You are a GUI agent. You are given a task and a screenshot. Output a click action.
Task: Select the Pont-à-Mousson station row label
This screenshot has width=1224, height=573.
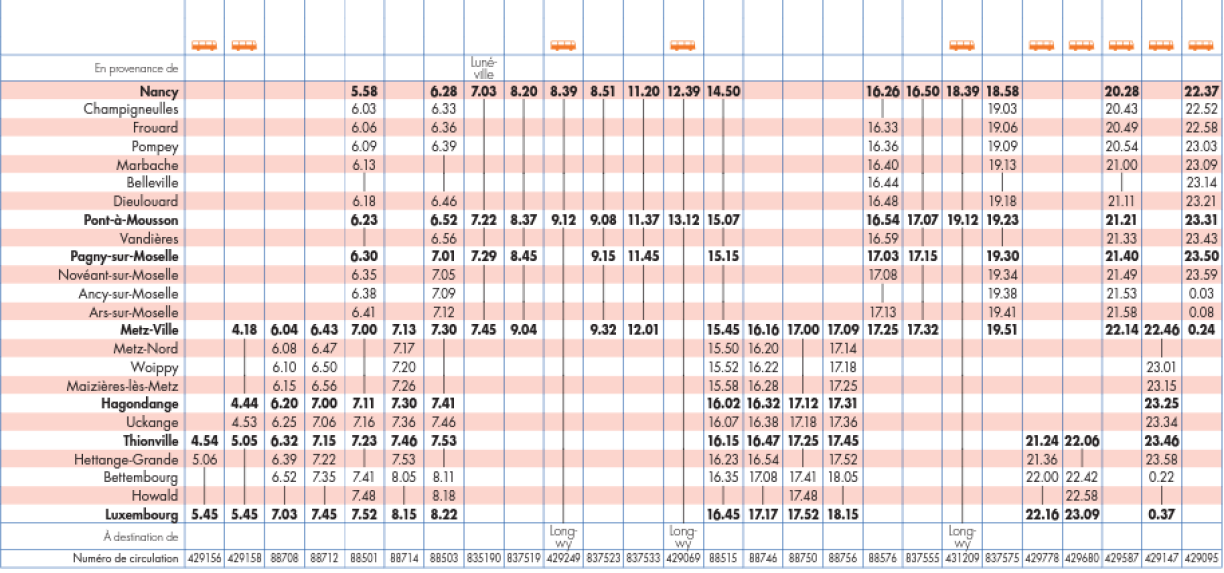pyautogui.click(x=131, y=219)
